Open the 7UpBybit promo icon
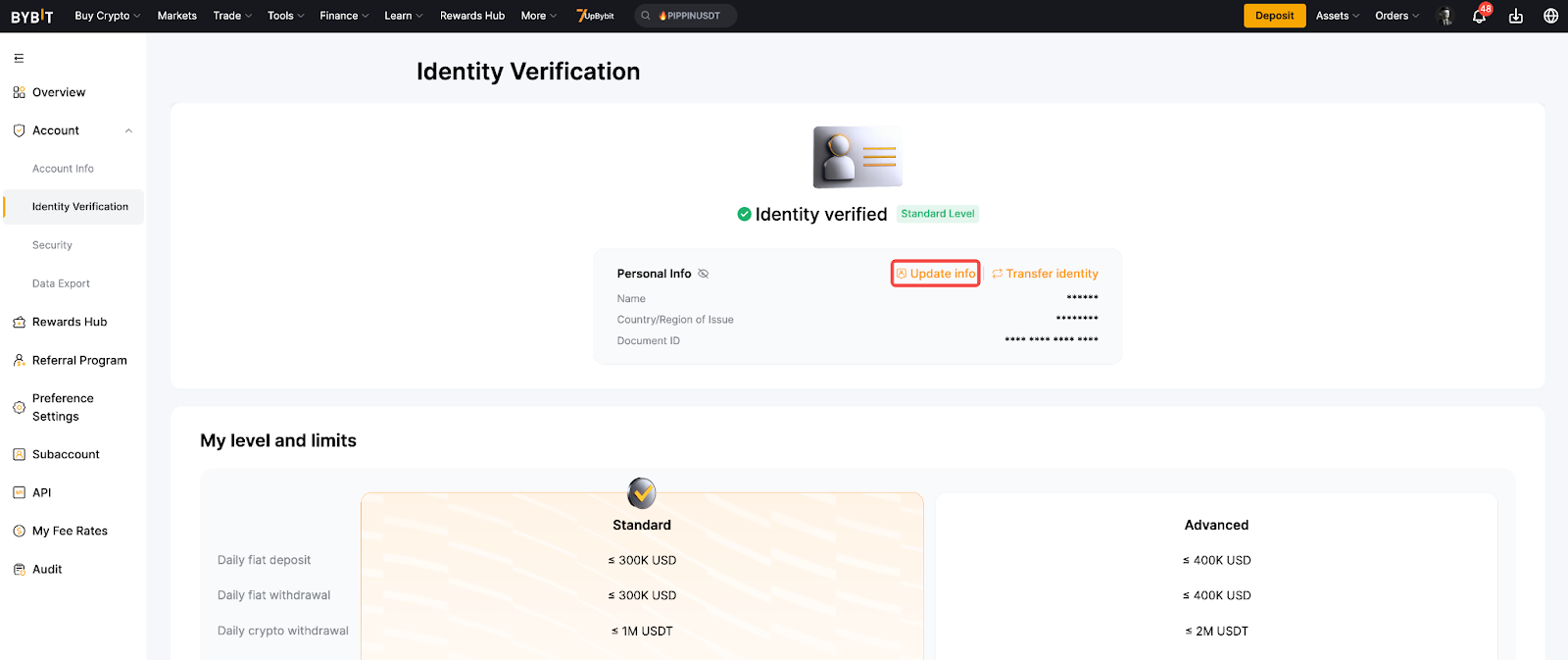The width and height of the screenshot is (1568, 660). tap(595, 16)
